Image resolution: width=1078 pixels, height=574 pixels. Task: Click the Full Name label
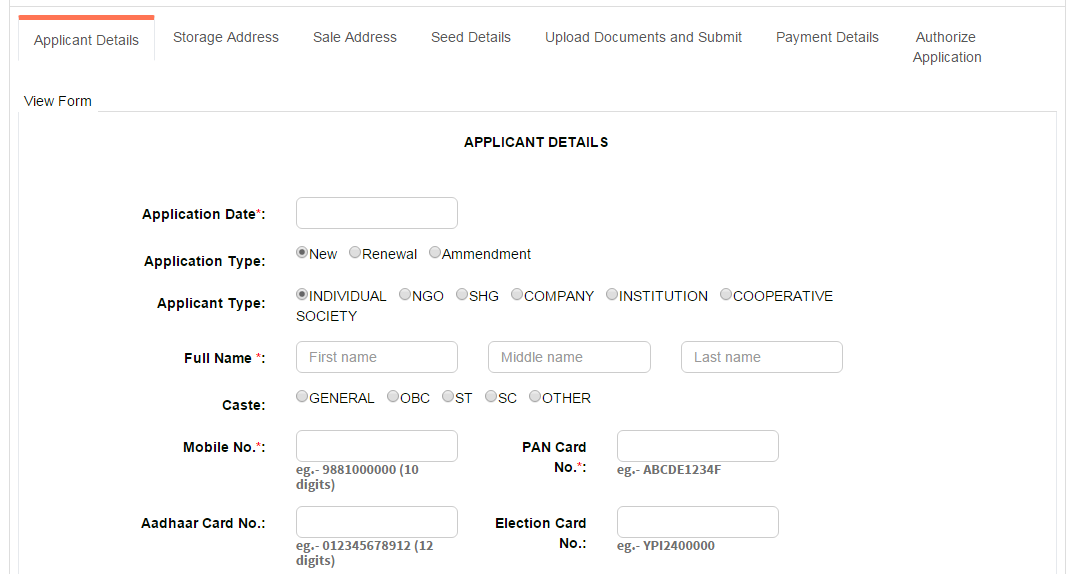(224, 358)
